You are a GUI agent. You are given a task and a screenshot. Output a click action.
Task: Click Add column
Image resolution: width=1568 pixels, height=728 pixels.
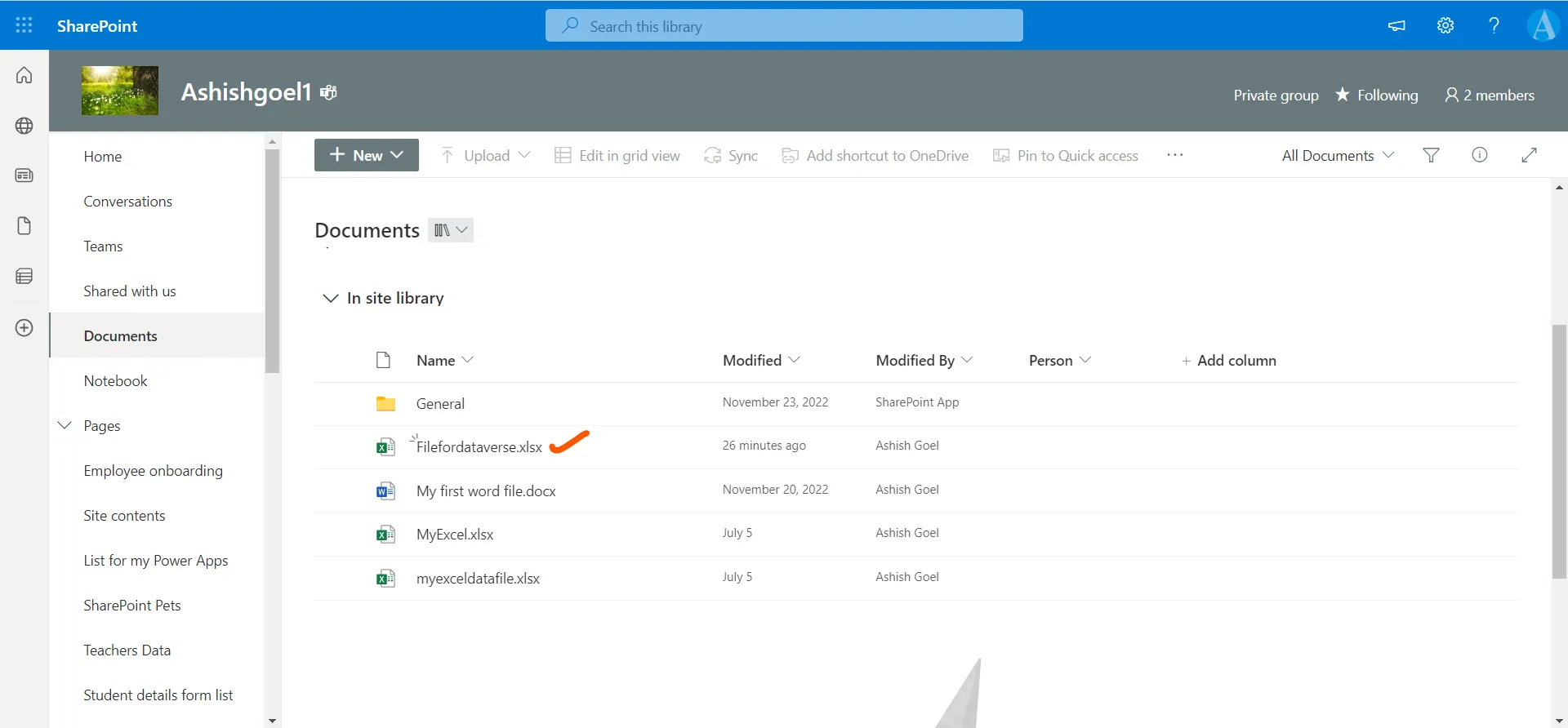coord(1228,360)
